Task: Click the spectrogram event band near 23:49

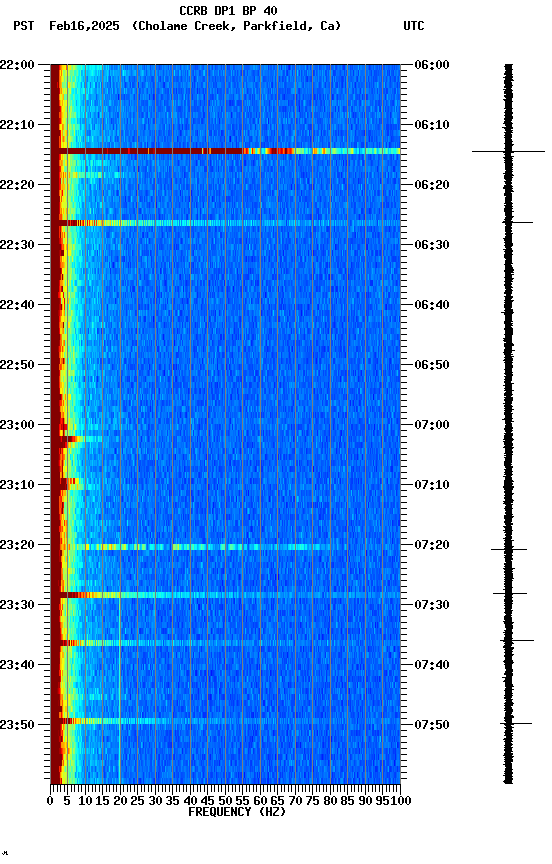Action: tap(225, 721)
